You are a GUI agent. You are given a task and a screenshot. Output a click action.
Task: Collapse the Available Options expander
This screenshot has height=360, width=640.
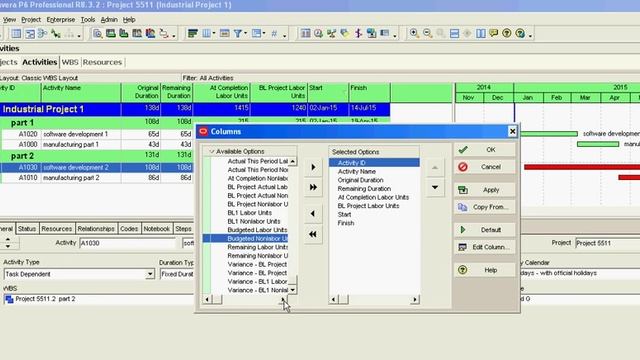(x=211, y=151)
